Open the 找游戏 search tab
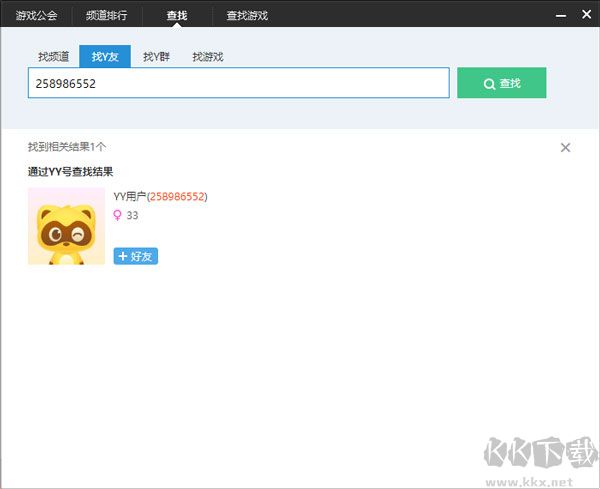This screenshot has height=489, width=600. click(x=208, y=57)
